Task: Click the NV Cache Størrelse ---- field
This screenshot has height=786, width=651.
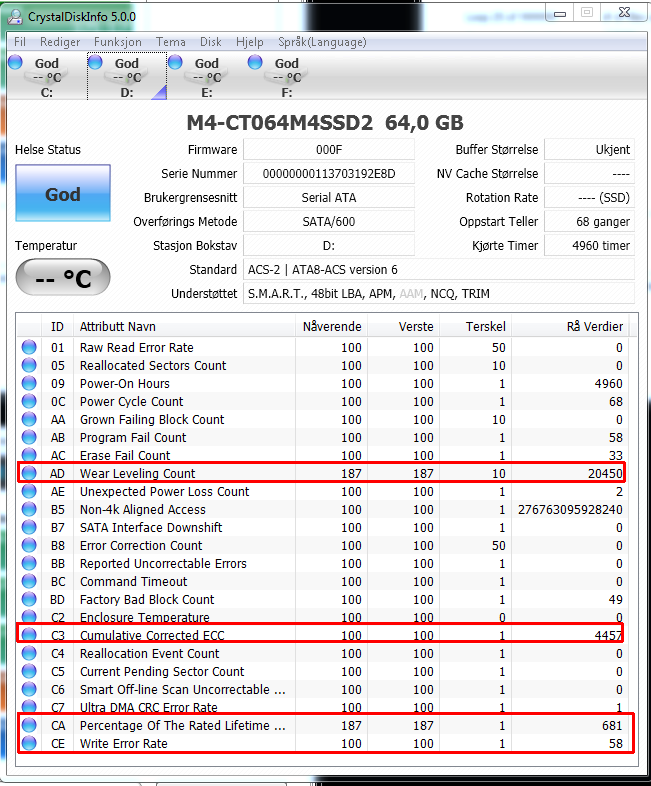Action: [589, 173]
